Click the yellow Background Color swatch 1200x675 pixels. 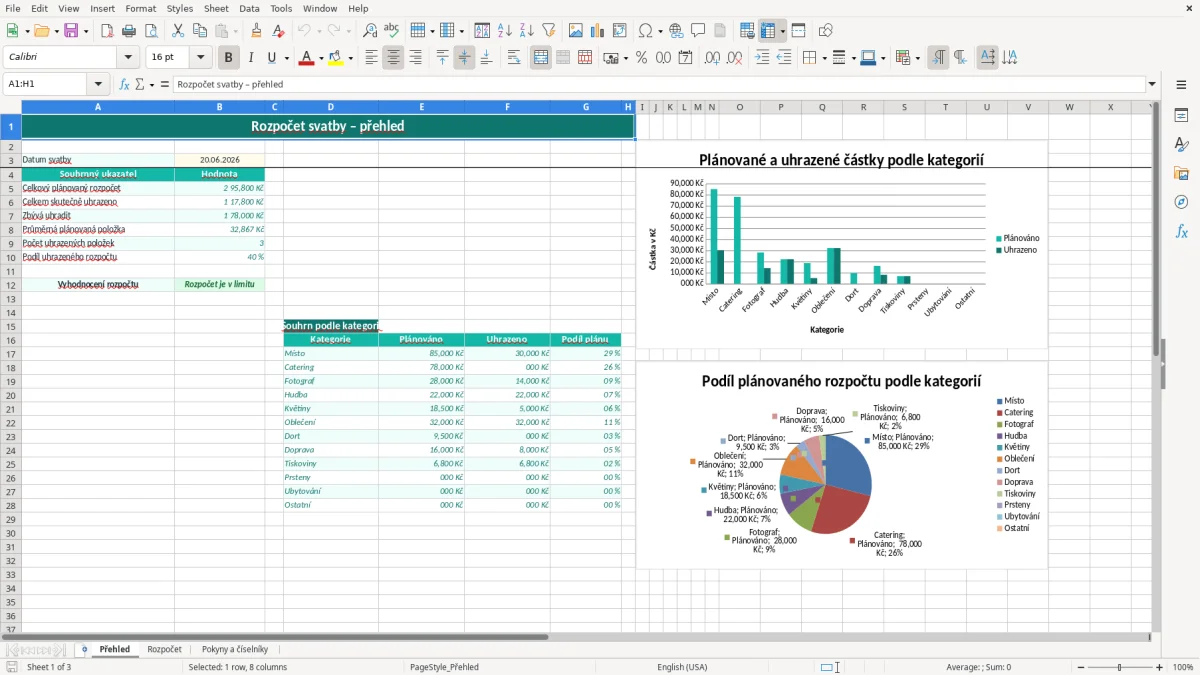(x=336, y=58)
